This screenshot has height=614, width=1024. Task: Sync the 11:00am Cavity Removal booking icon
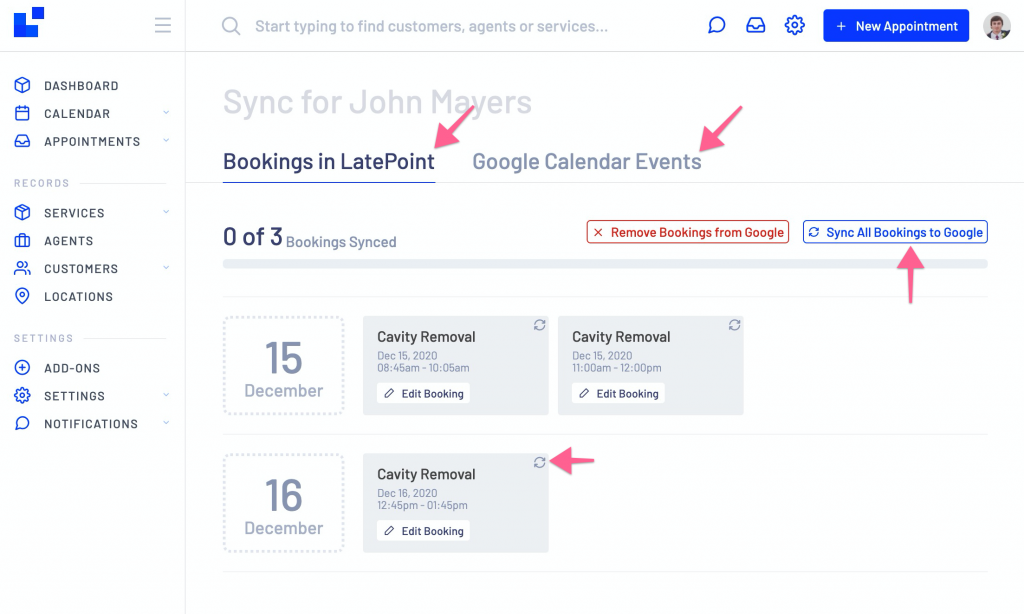click(x=735, y=325)
